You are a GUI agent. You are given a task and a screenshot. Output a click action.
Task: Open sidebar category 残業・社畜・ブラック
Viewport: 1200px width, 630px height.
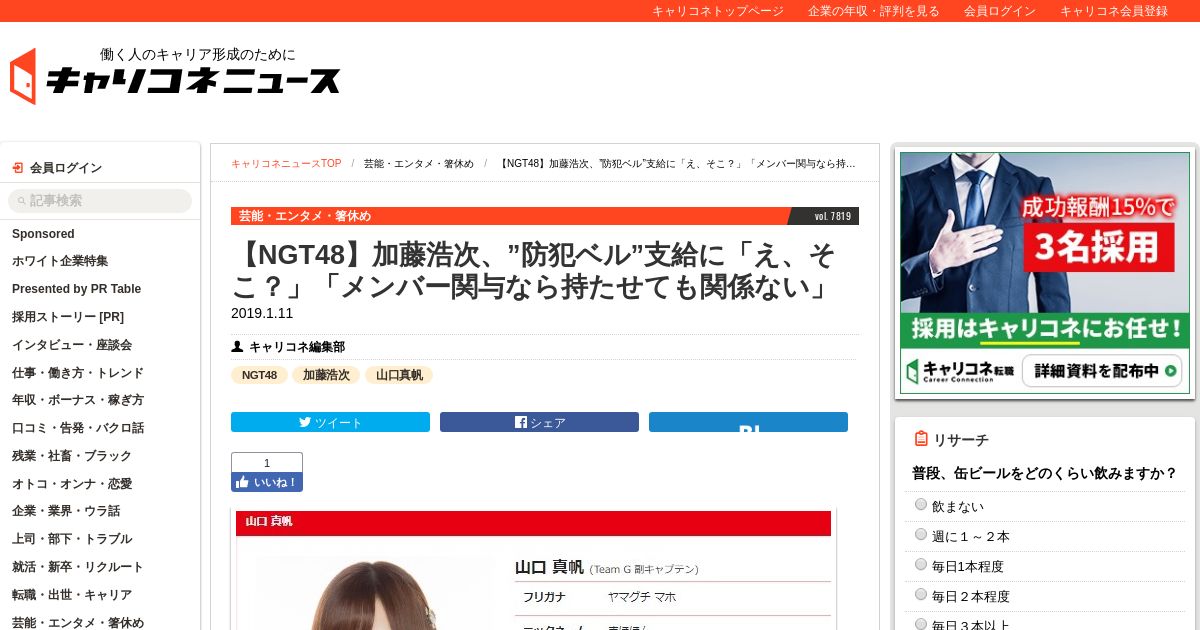tap(72, 456)
